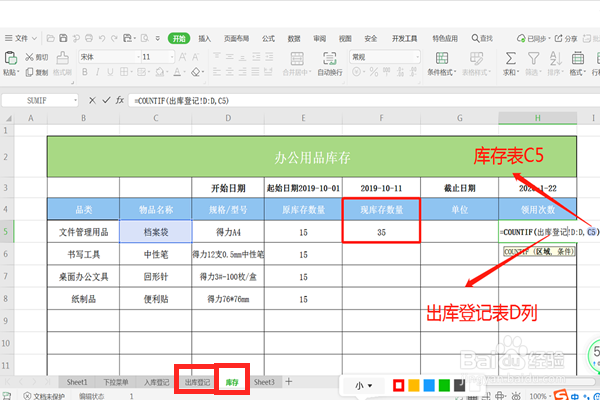This screenshot has width=600, height=400.
Task: Click the Sum sigma icon
Action: point(510,58)
